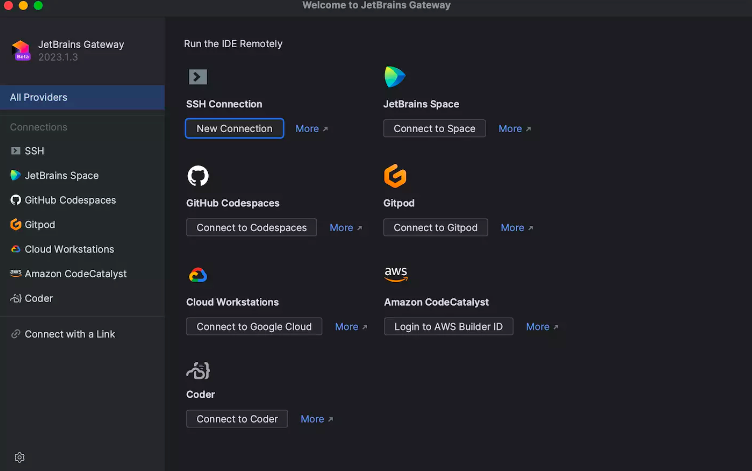Click the settings gear icon in sidebar

[x=19, y=457]
